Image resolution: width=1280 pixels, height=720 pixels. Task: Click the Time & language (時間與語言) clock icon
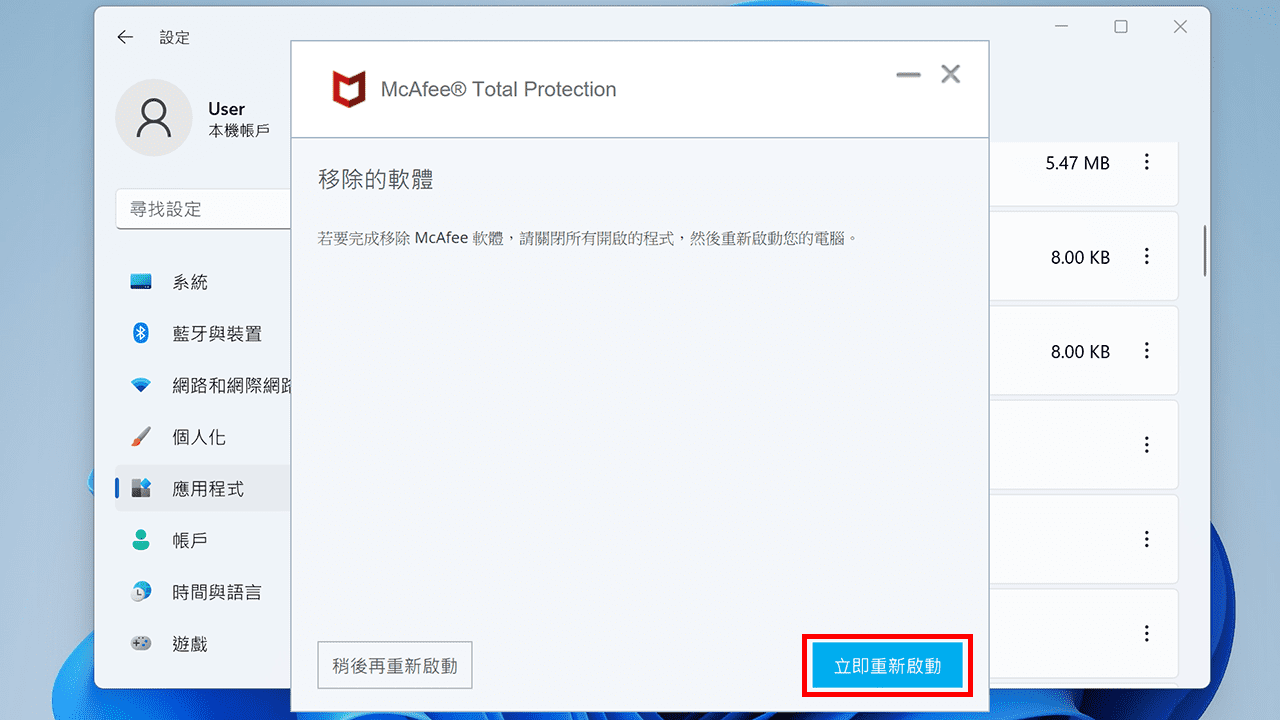tap(141, 592)
